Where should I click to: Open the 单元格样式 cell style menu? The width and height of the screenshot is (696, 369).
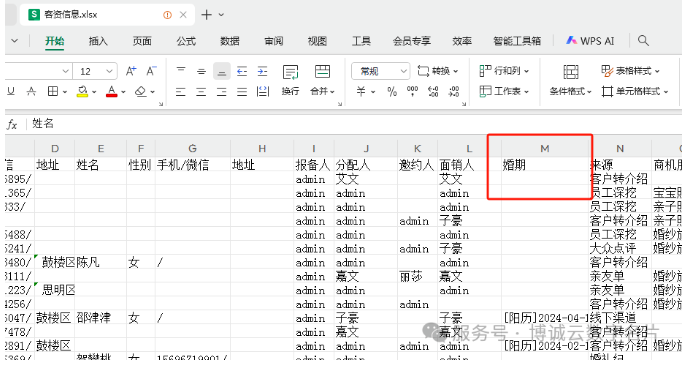(635, 91)
